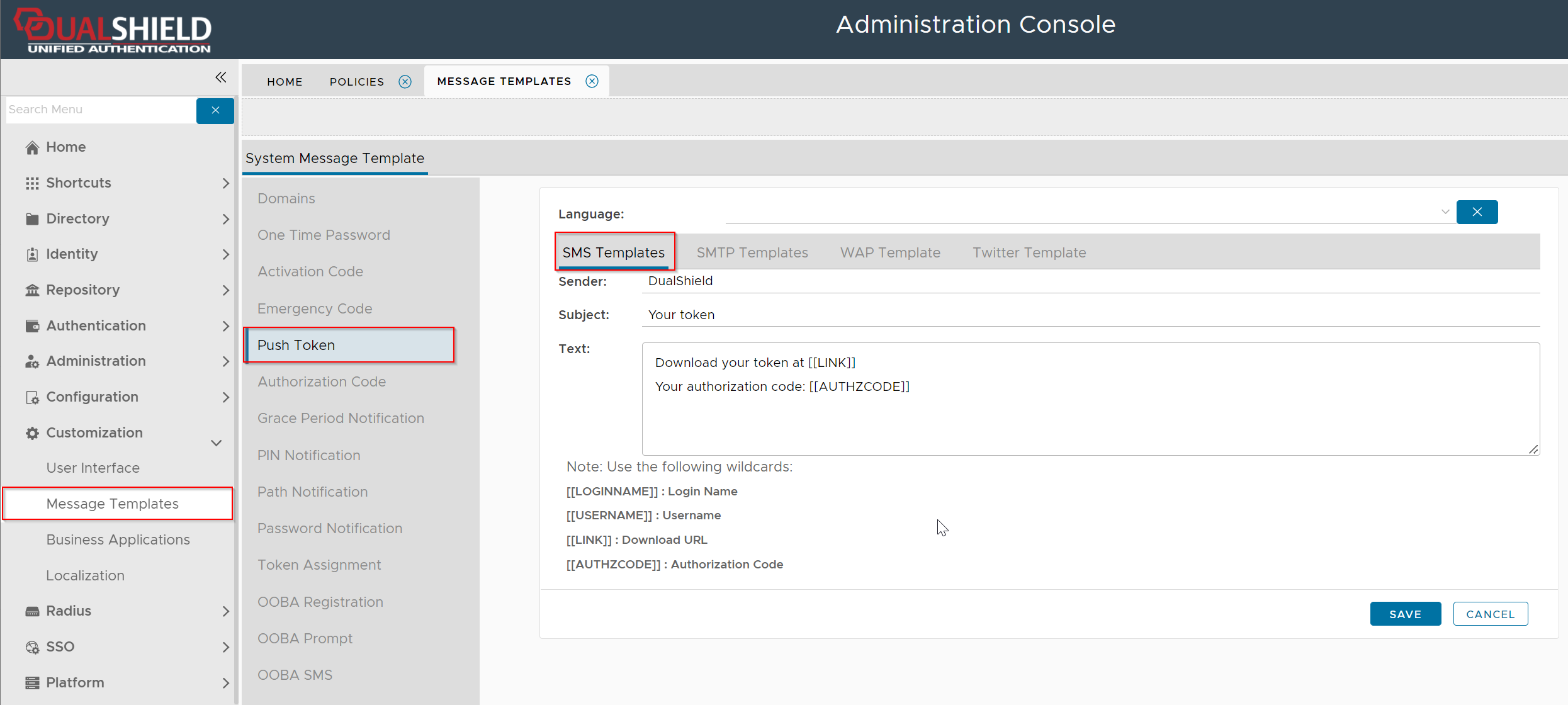Open Localization under Customization
This screenshot has height=705, width=1568.
click(x=85, y=575)
